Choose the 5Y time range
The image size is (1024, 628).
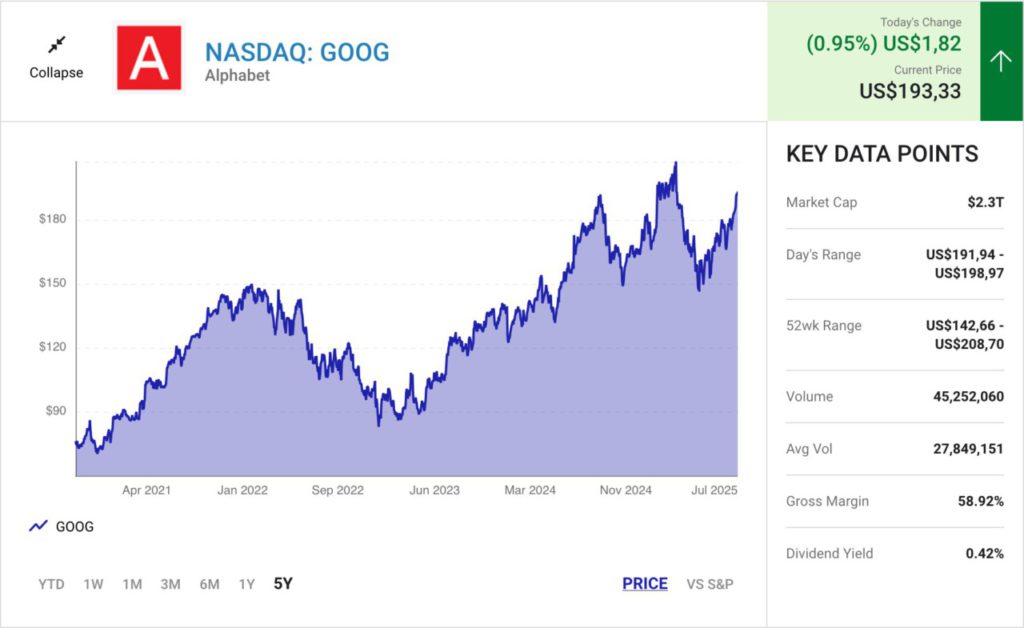(x=283, y=584)
